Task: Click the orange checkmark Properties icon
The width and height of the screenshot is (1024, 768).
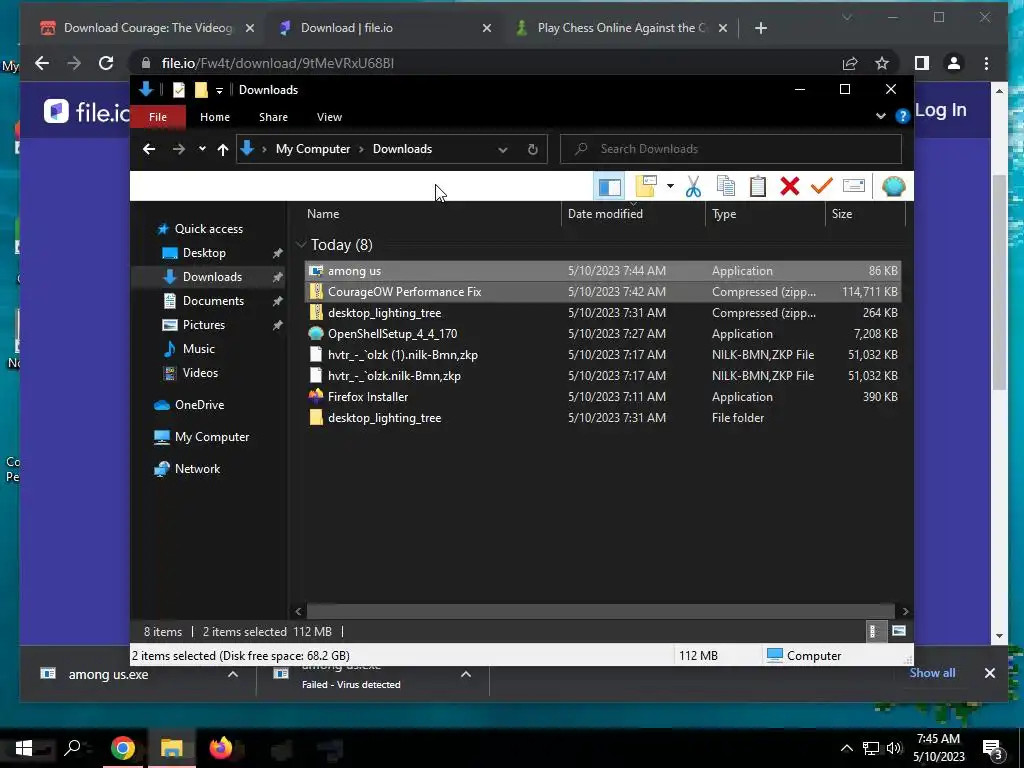Action: 821,186
